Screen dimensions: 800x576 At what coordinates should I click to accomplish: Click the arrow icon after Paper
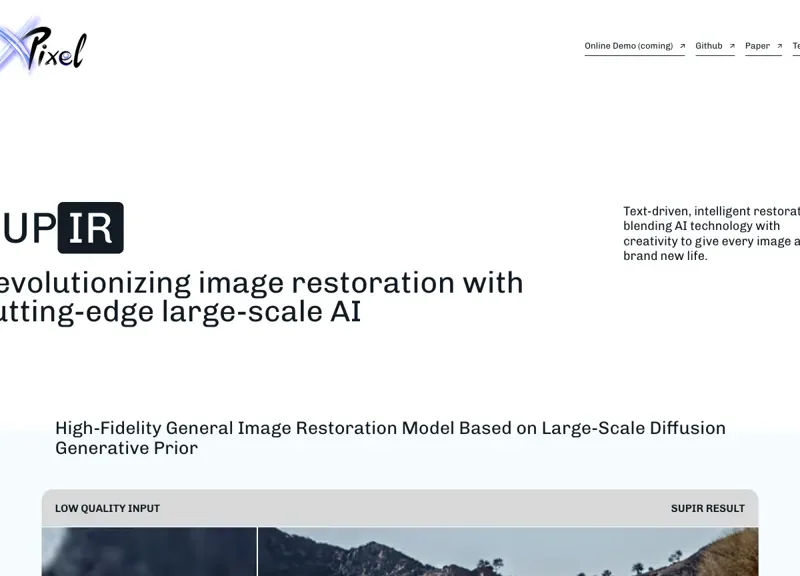pyautogui.click(x=779, y=46)
